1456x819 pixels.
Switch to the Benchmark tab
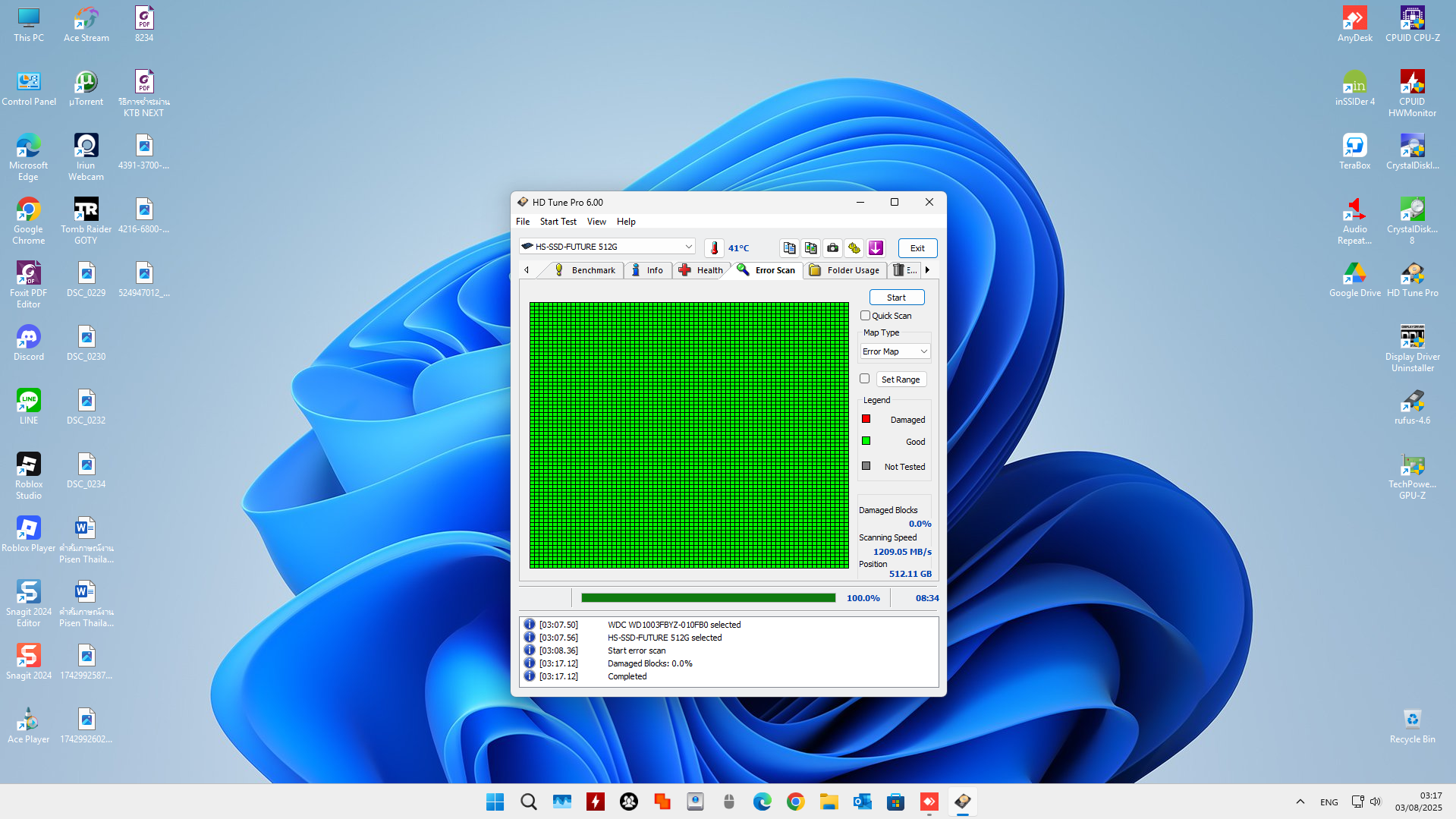(x=585, y=270)
